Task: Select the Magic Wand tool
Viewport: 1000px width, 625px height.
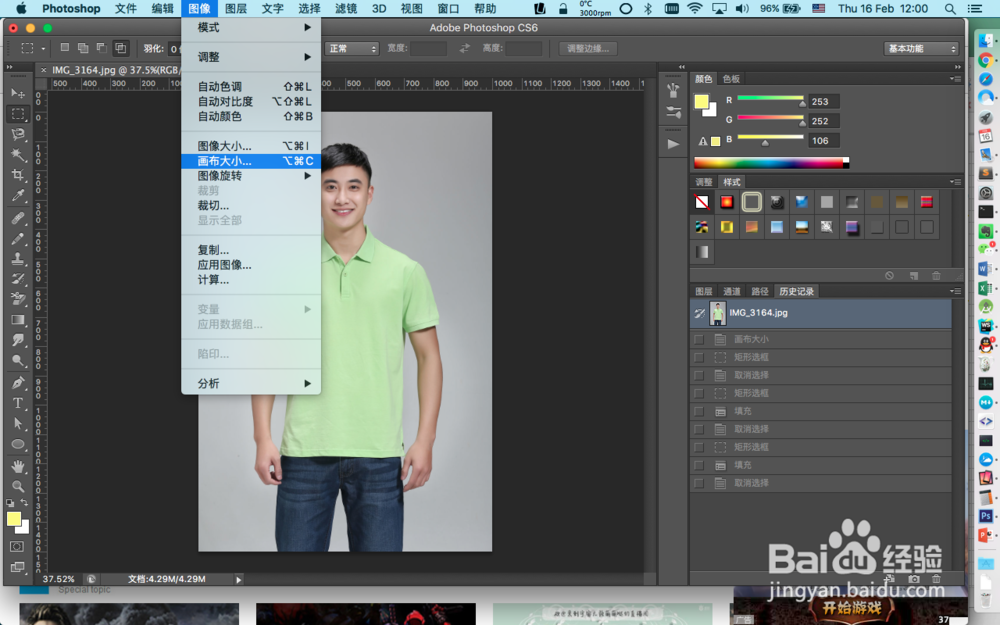Action: click(18, 155)
